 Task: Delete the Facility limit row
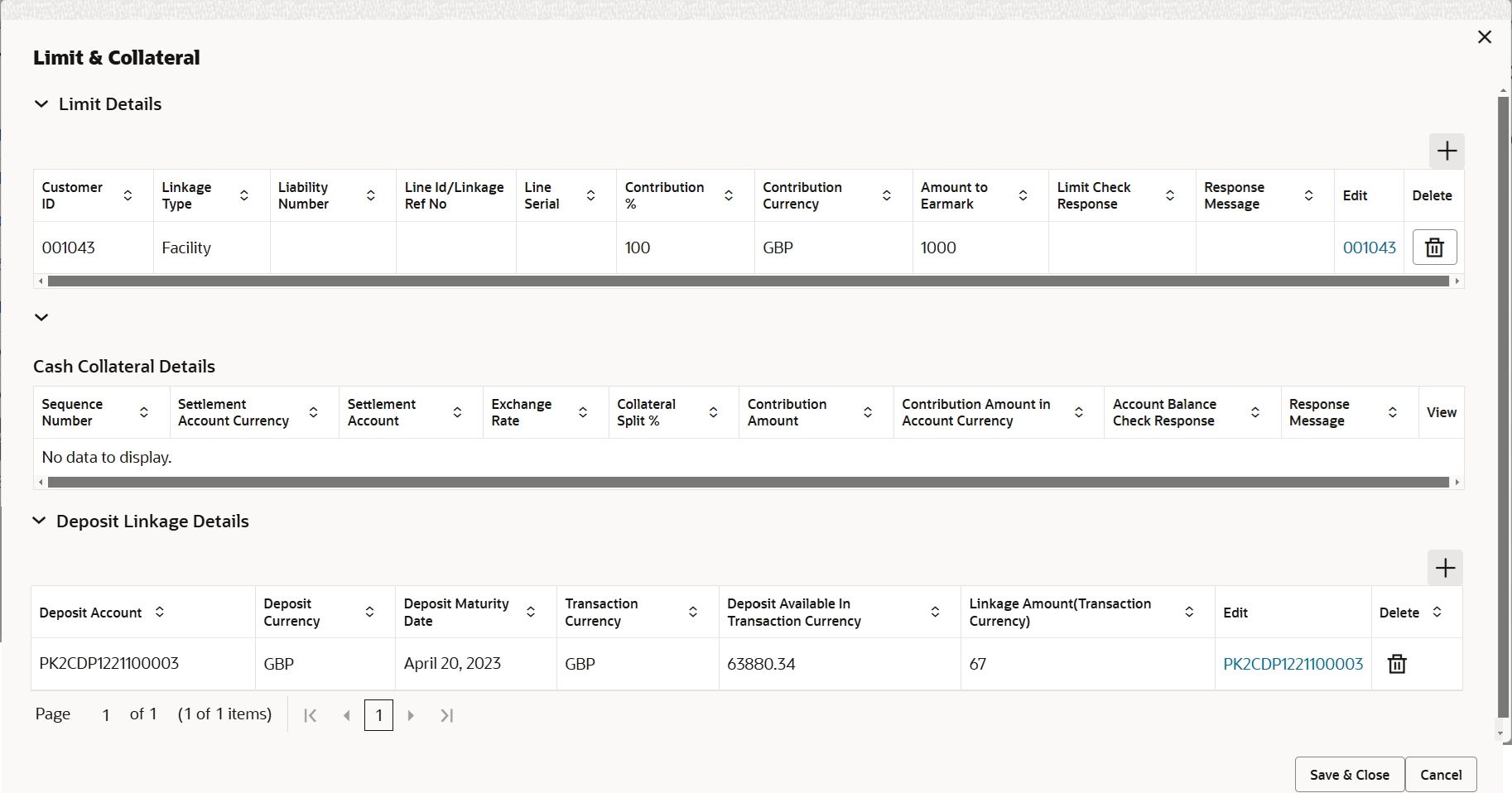click(1434, 247)
